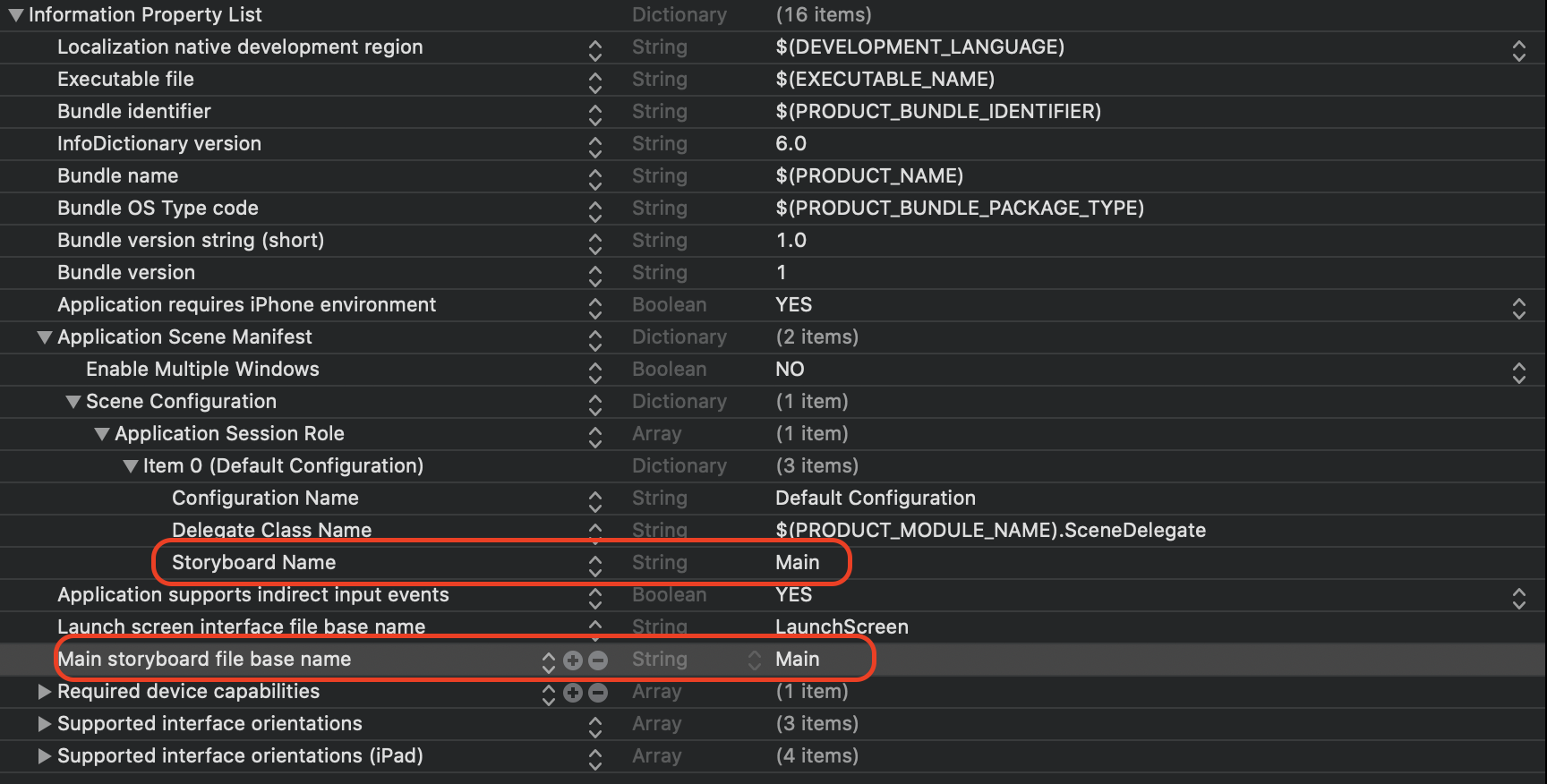Open key stepper for Bundle version string (short)
The image size is (1547, 784).
tap(595, 243)
